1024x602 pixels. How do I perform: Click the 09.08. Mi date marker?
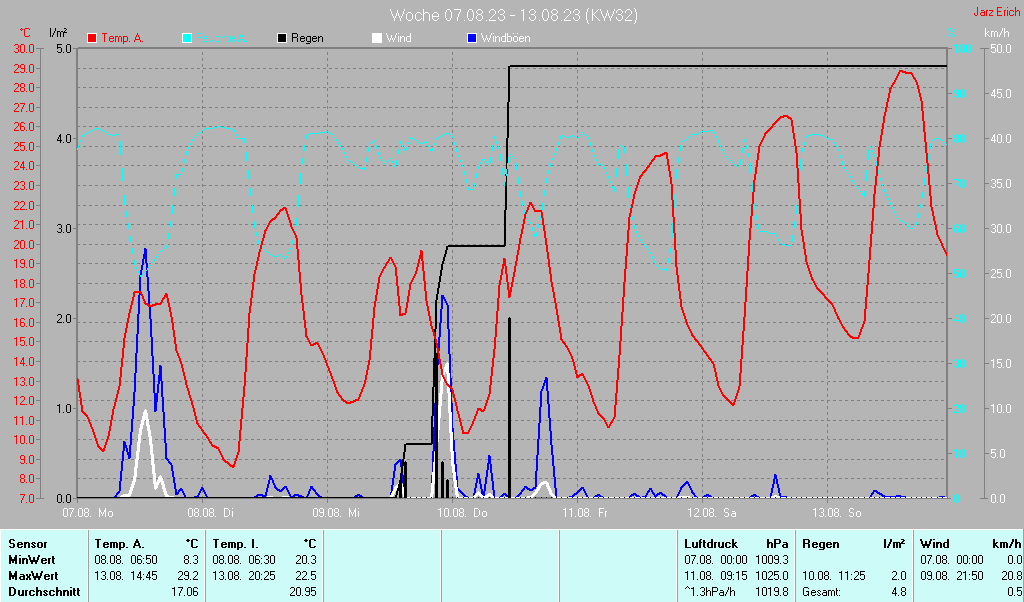coord(336,512)
